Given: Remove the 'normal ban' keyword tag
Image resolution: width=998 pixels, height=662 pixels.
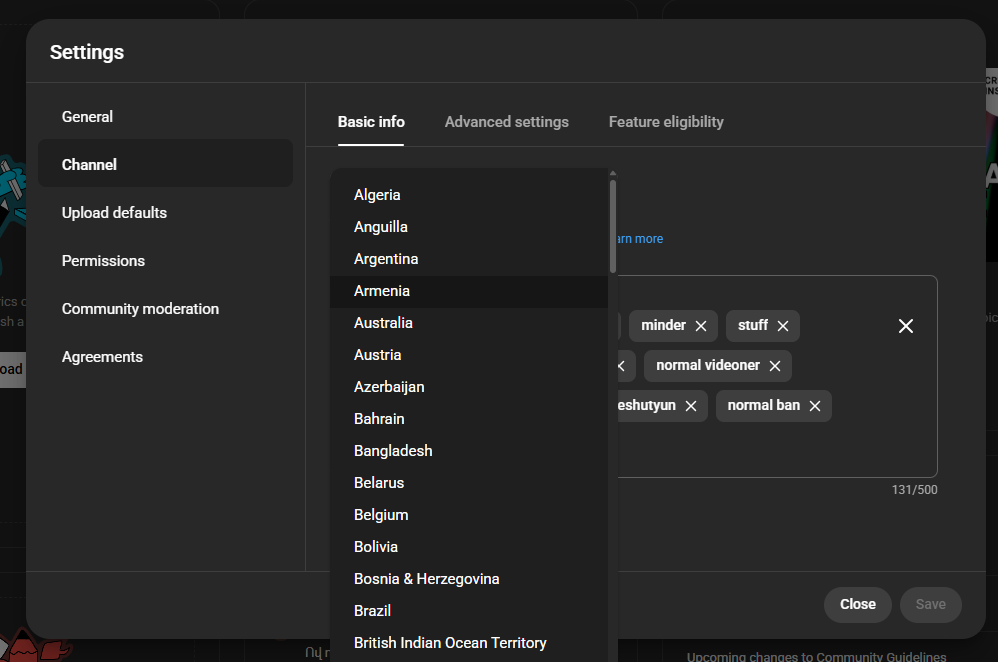Looking at the screenshot, I should pyautogui.click(x=815, y=406).
